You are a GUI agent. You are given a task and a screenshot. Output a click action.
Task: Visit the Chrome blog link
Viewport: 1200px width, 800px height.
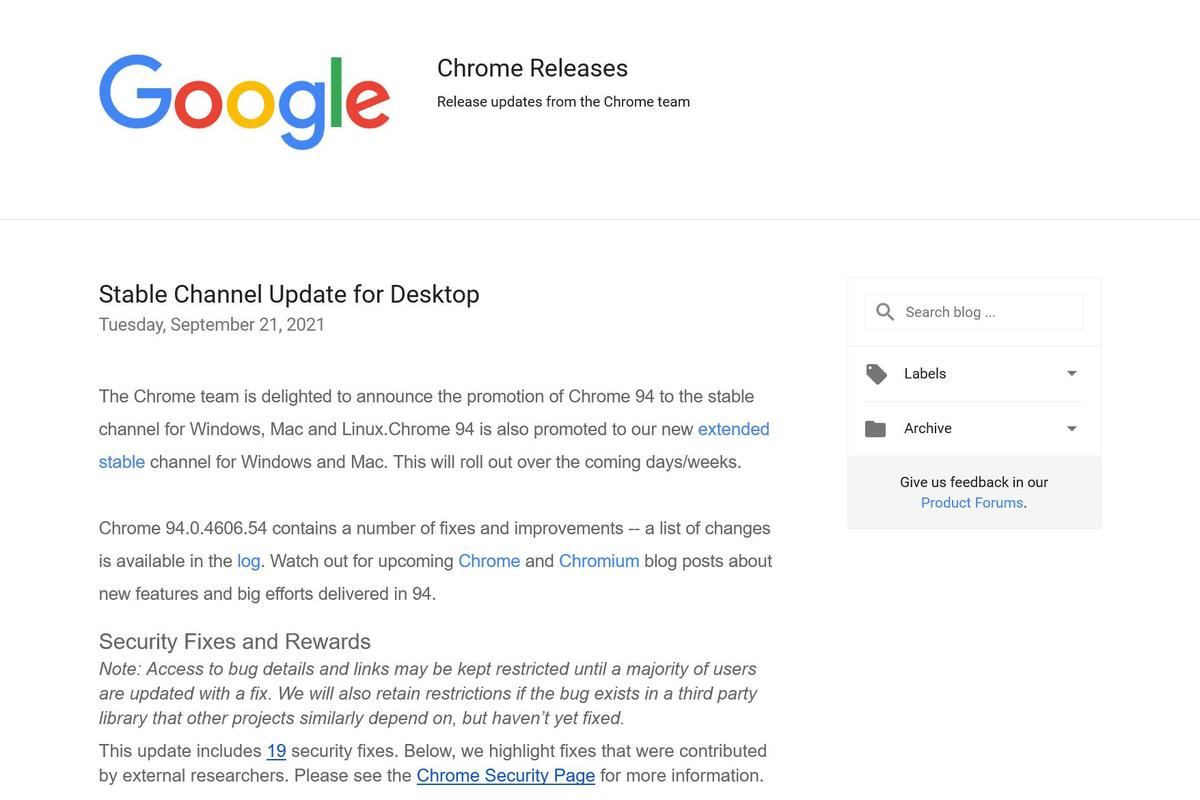tap(489, 561)
